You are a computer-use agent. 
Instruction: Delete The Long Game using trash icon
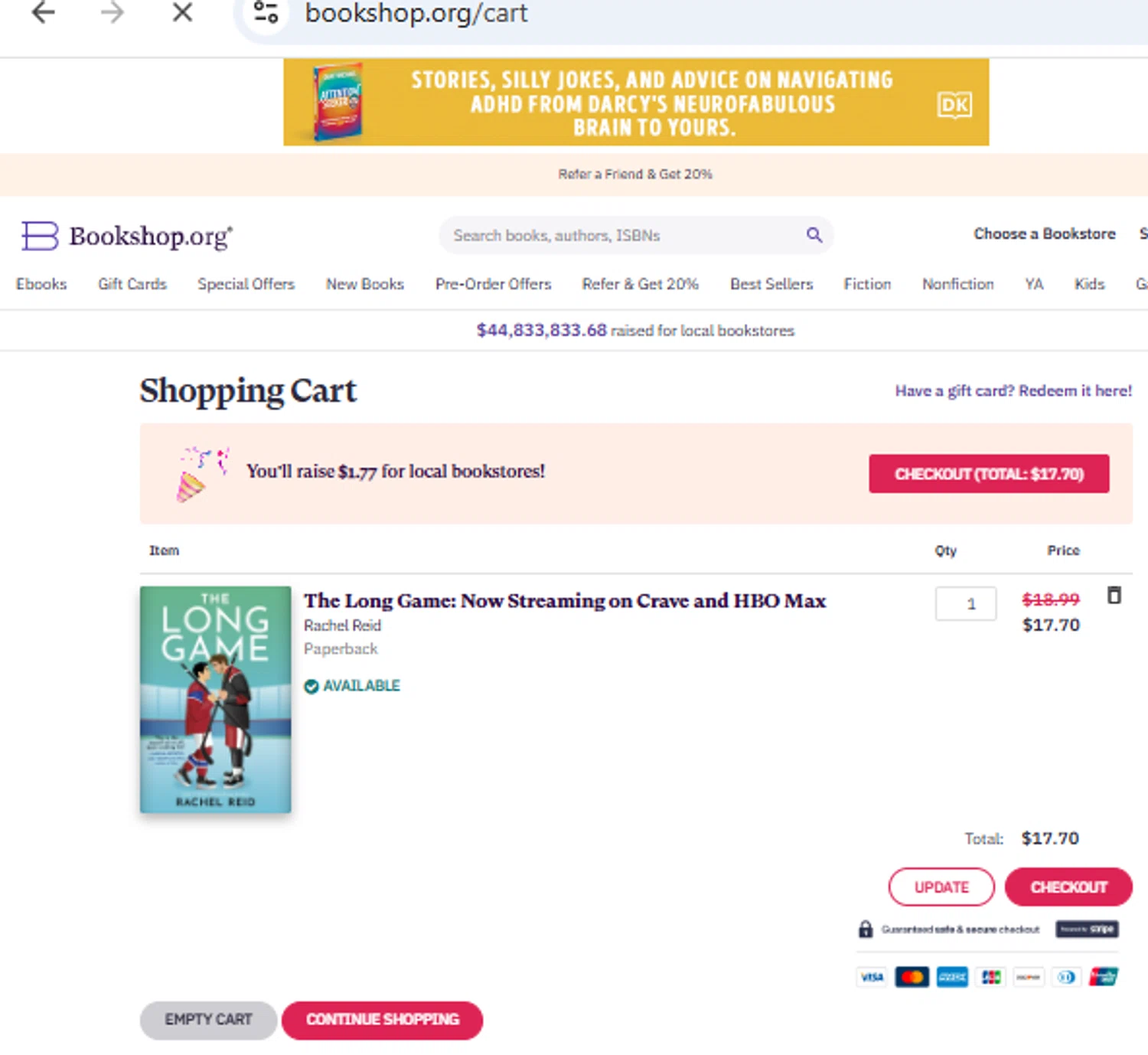[x=1114, y=596]
